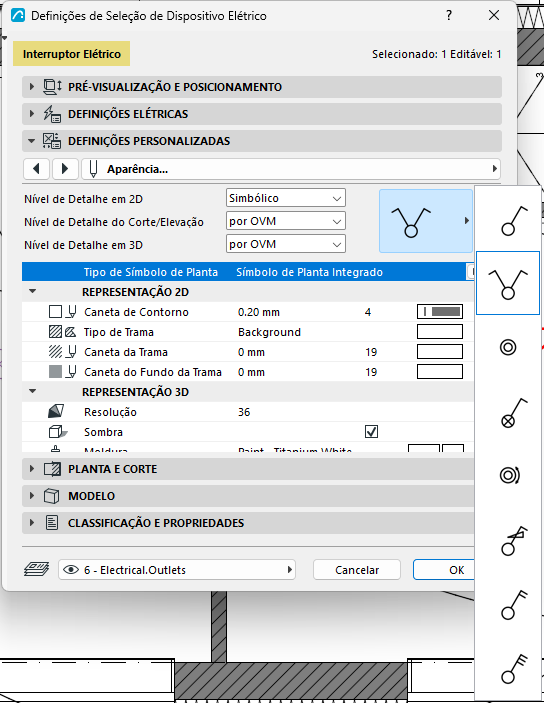
Task: Click the Caneta da Trama pen swatch
Action: click(440, 352)
